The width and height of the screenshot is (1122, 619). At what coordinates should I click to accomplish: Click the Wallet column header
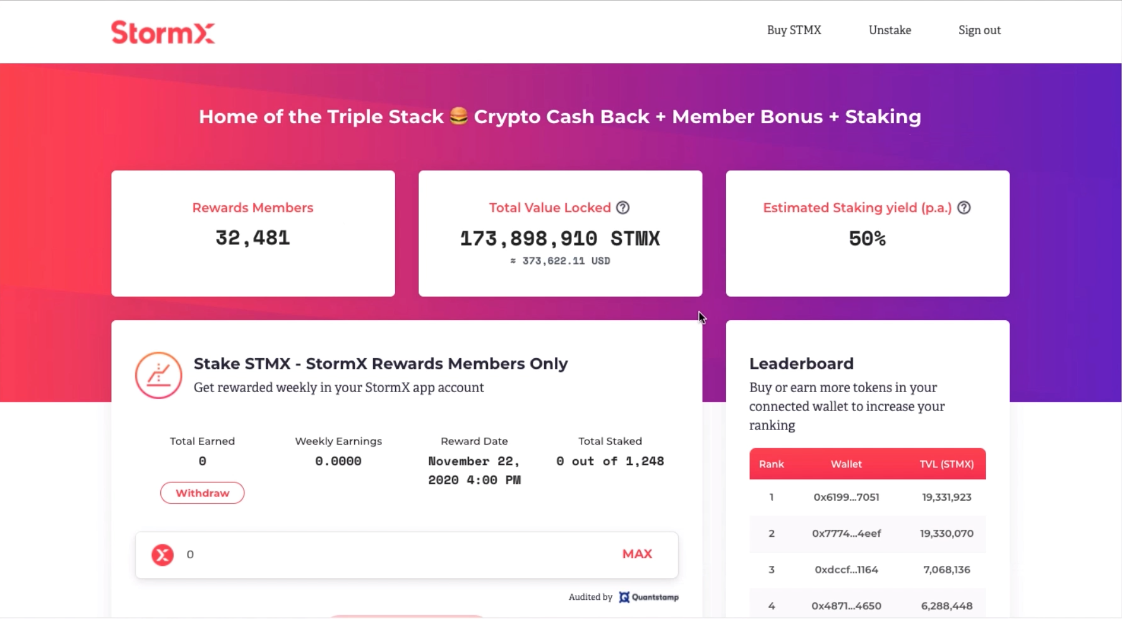pos(846,464)
